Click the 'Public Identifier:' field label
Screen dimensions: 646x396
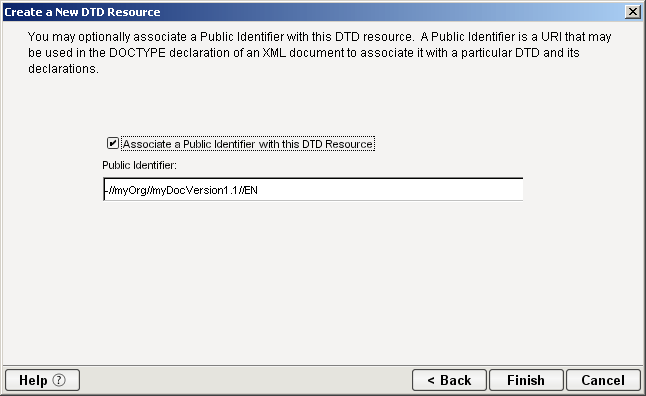click(x=139, y=165)
